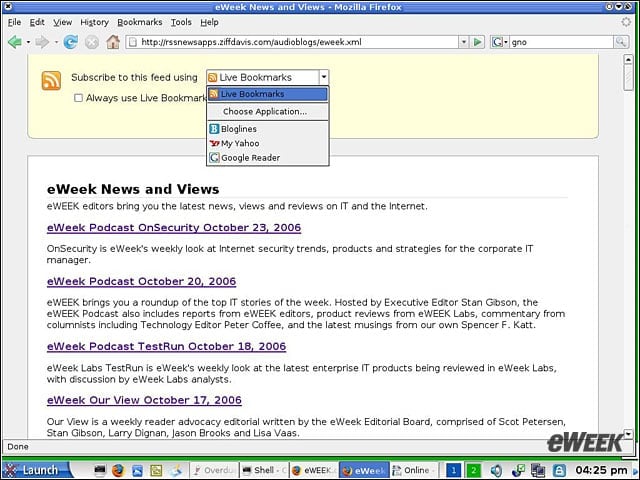
Task: Switch to the Shell taskbar window
Action: pyautogui.click(x=264, y=471)
